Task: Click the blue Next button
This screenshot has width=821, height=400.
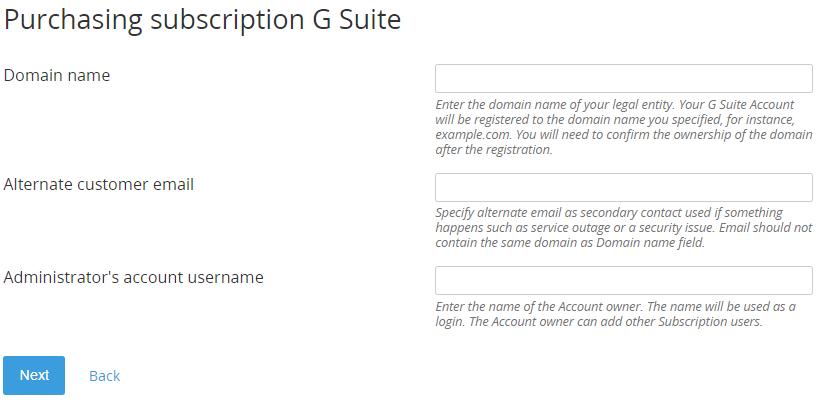Action: [34, 375]
